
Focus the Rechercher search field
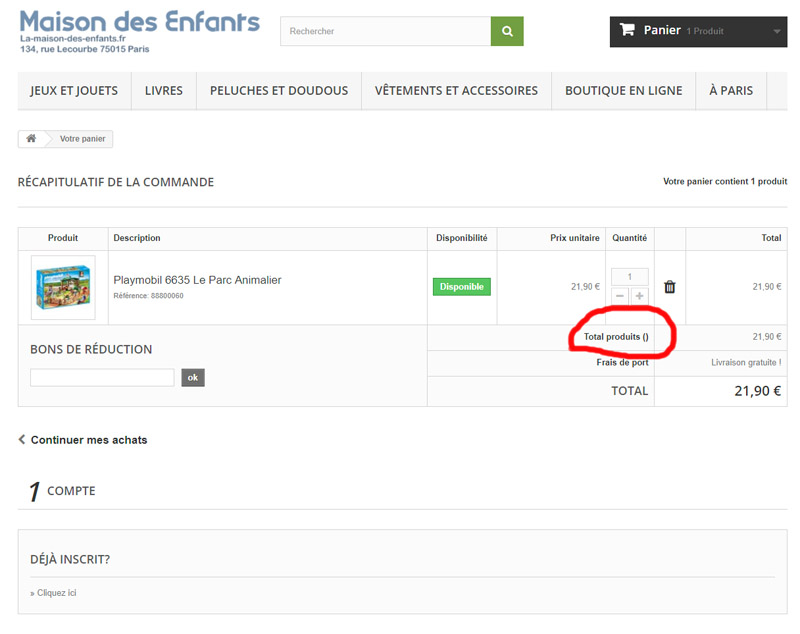(x=386, y=31)
